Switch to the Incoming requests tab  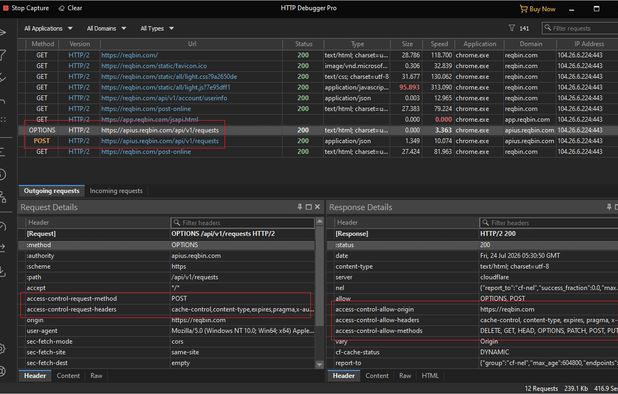click(x=116, y=191)
